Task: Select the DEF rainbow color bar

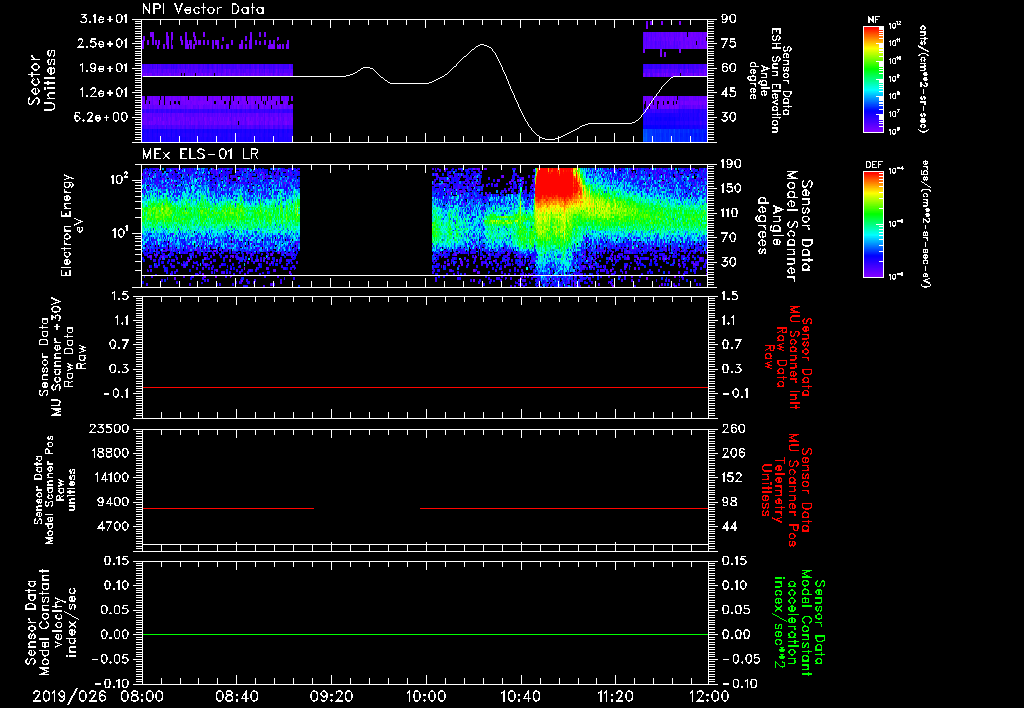Action: coord(873,224)
